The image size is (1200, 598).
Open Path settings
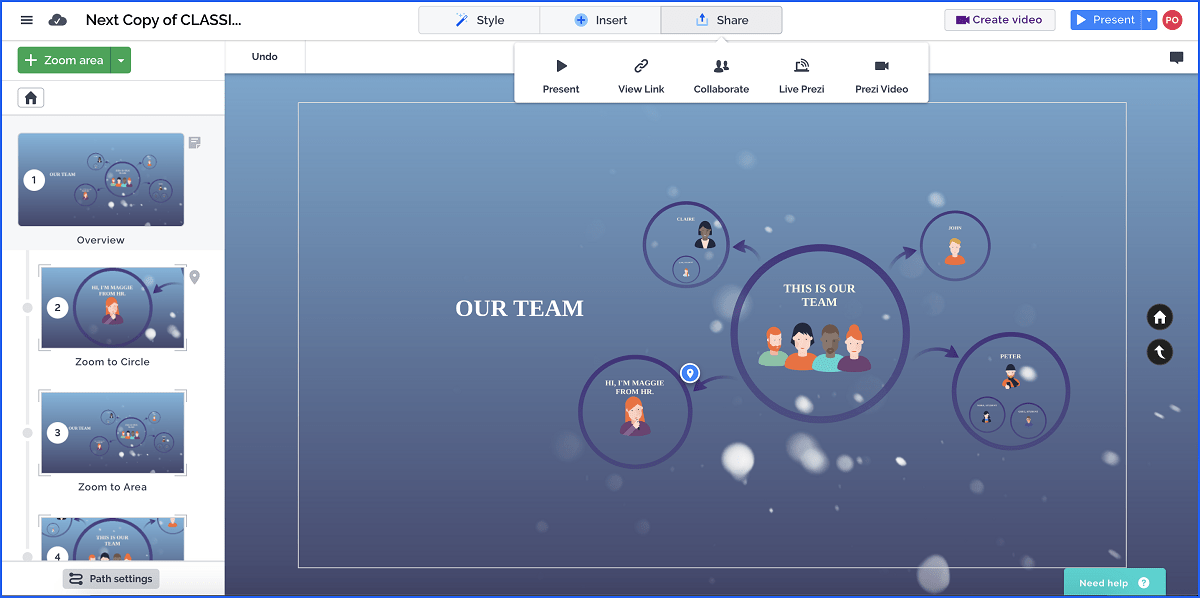[x=110, y=578]
